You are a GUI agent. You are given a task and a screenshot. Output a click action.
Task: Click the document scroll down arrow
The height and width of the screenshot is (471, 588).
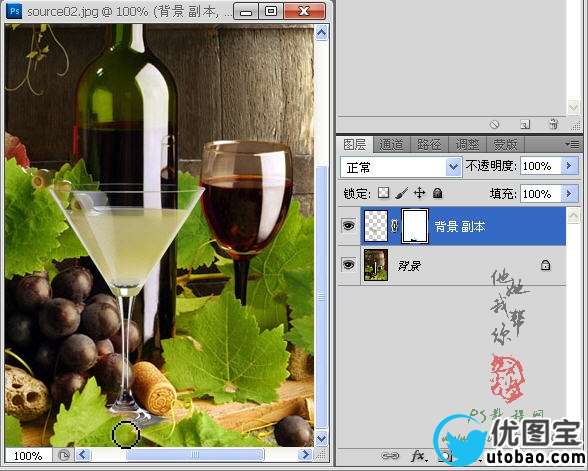[321, 438]
